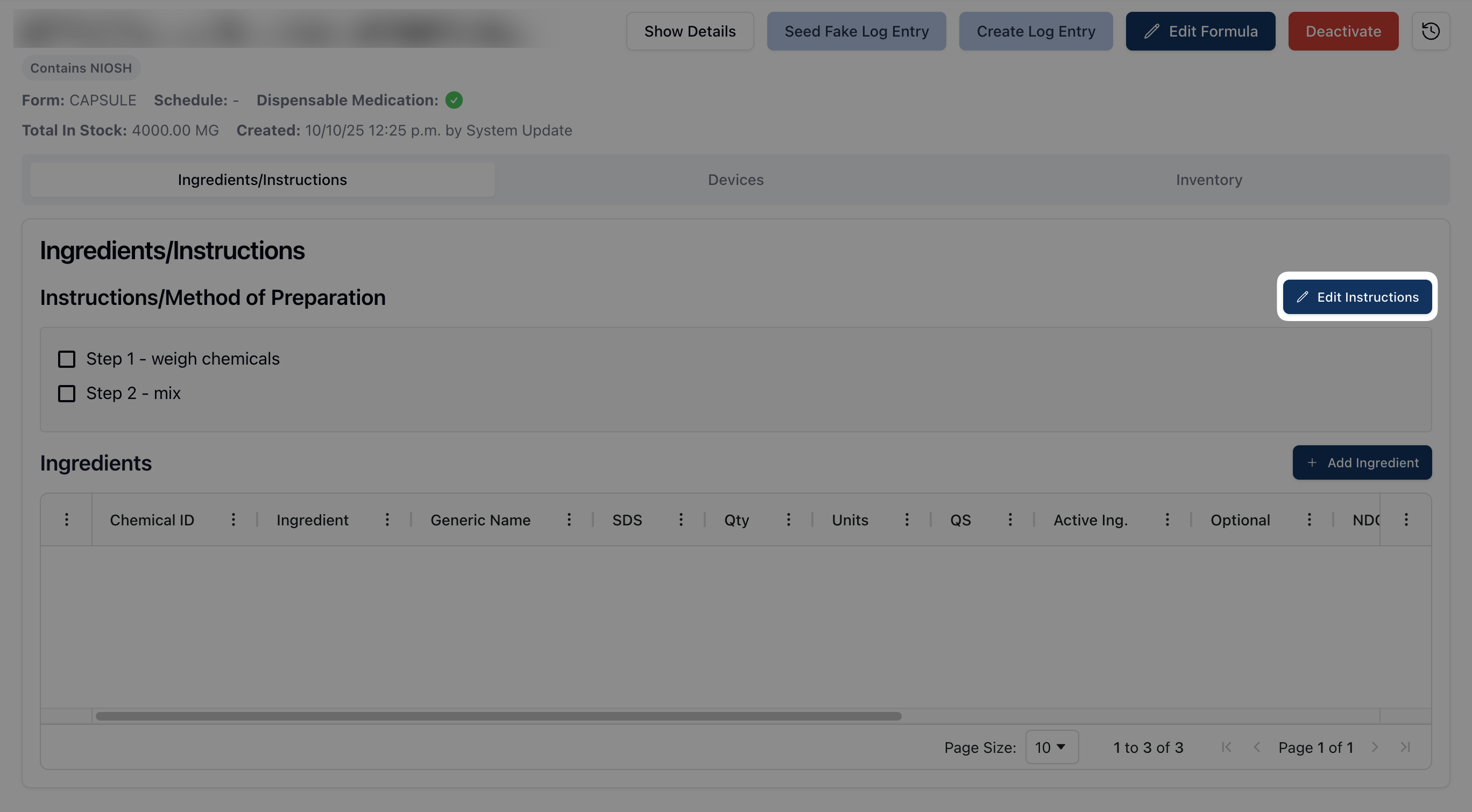
Task: Click the ingredients table horizontal scrollbar
Action: pos(498,716)
